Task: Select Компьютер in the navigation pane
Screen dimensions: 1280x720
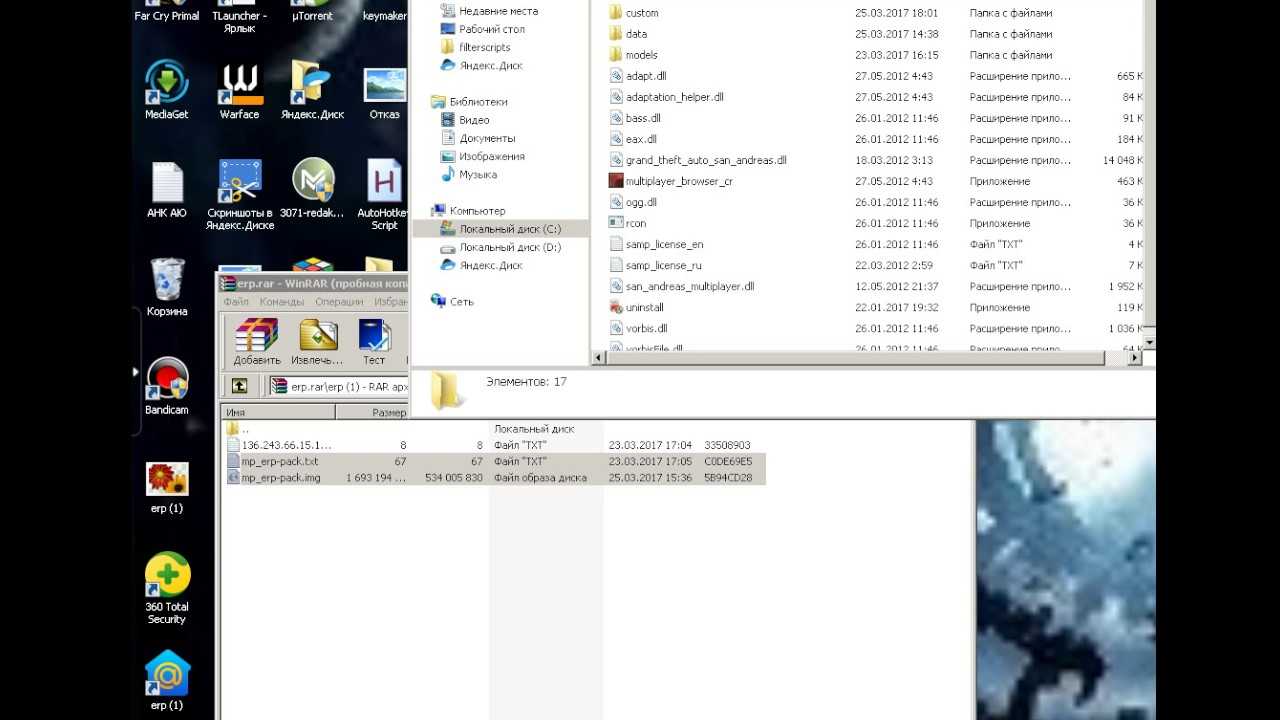Action: (468, 211)
